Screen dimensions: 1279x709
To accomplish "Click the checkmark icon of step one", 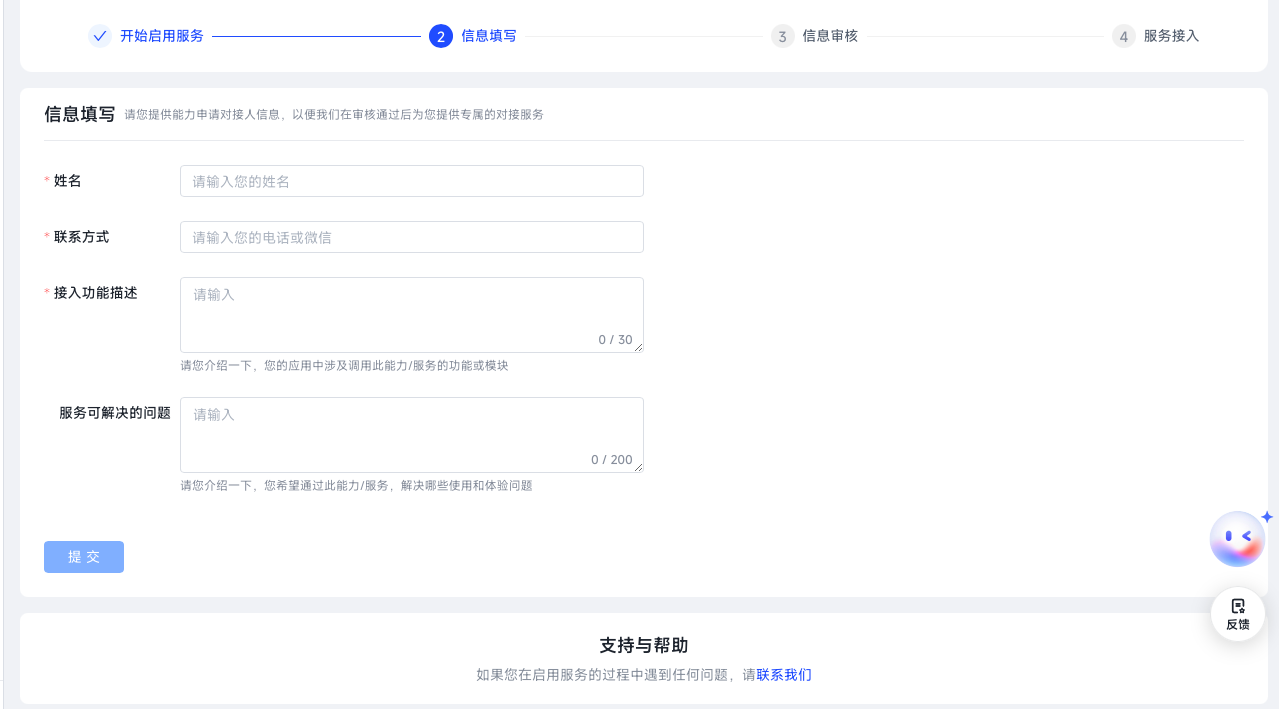I will tap(100, 36).
